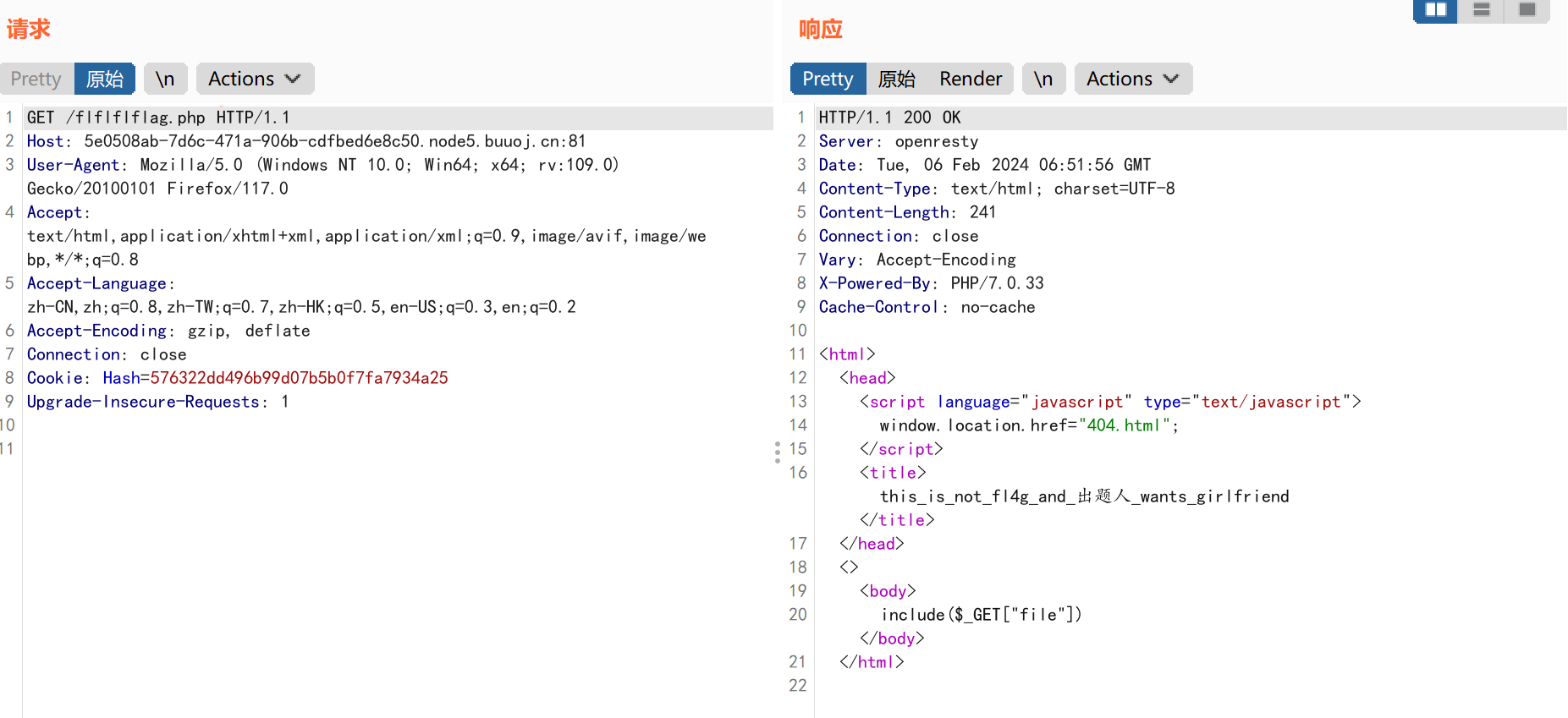Screen dimensions: 1568x718
Task: Click Accept-Encoding header line
Action: [168, 331]
